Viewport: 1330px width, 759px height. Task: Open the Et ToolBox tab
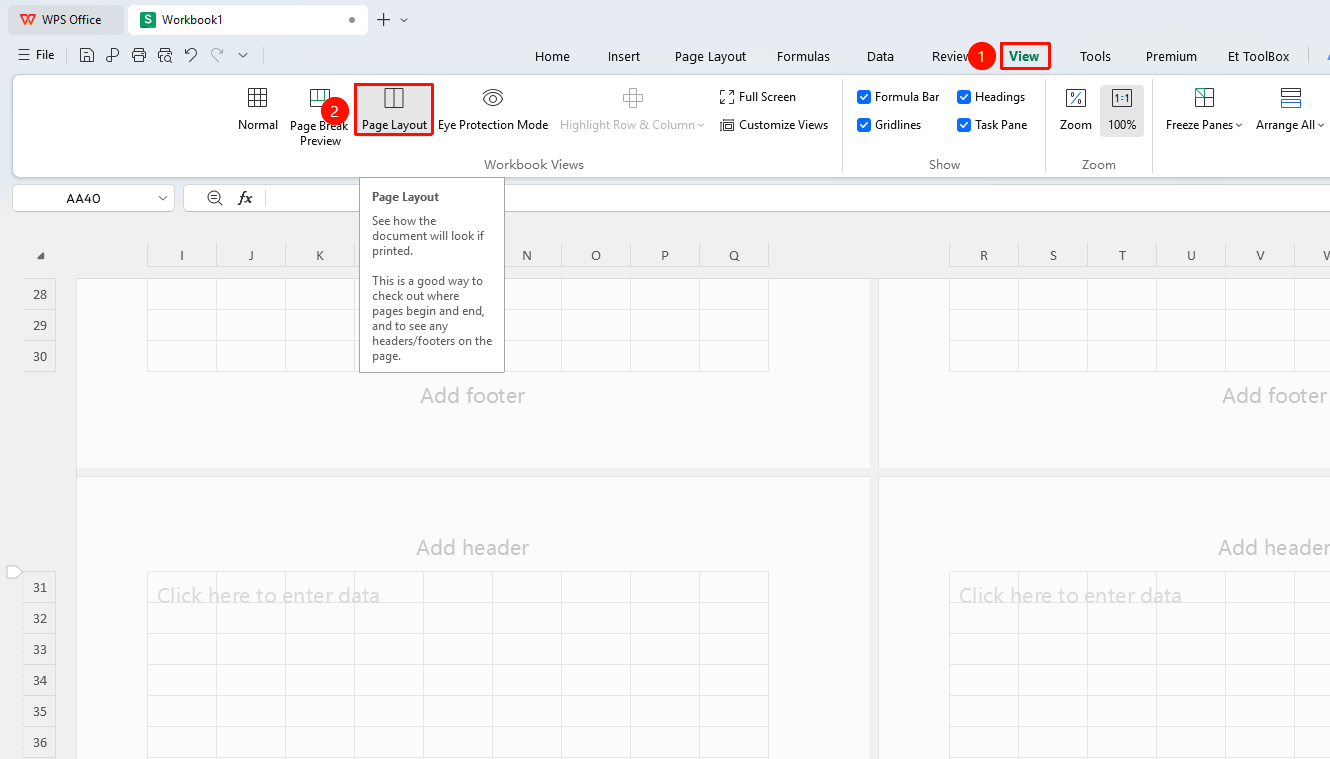pyautogui.click(x=1259, y=56)
